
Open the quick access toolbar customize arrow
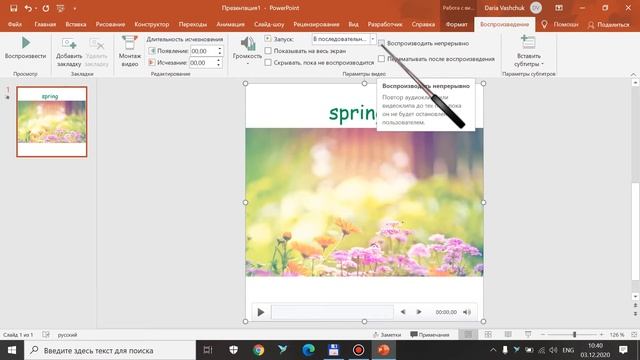pyautogui.click(x=75, y=9)
